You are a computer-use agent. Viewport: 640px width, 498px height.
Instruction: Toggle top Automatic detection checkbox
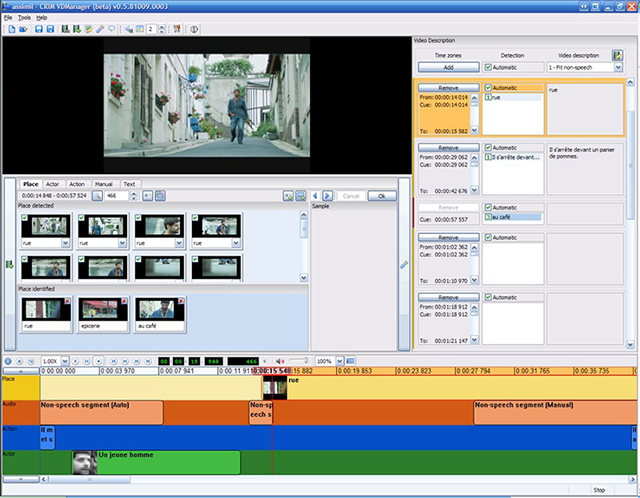488,67
